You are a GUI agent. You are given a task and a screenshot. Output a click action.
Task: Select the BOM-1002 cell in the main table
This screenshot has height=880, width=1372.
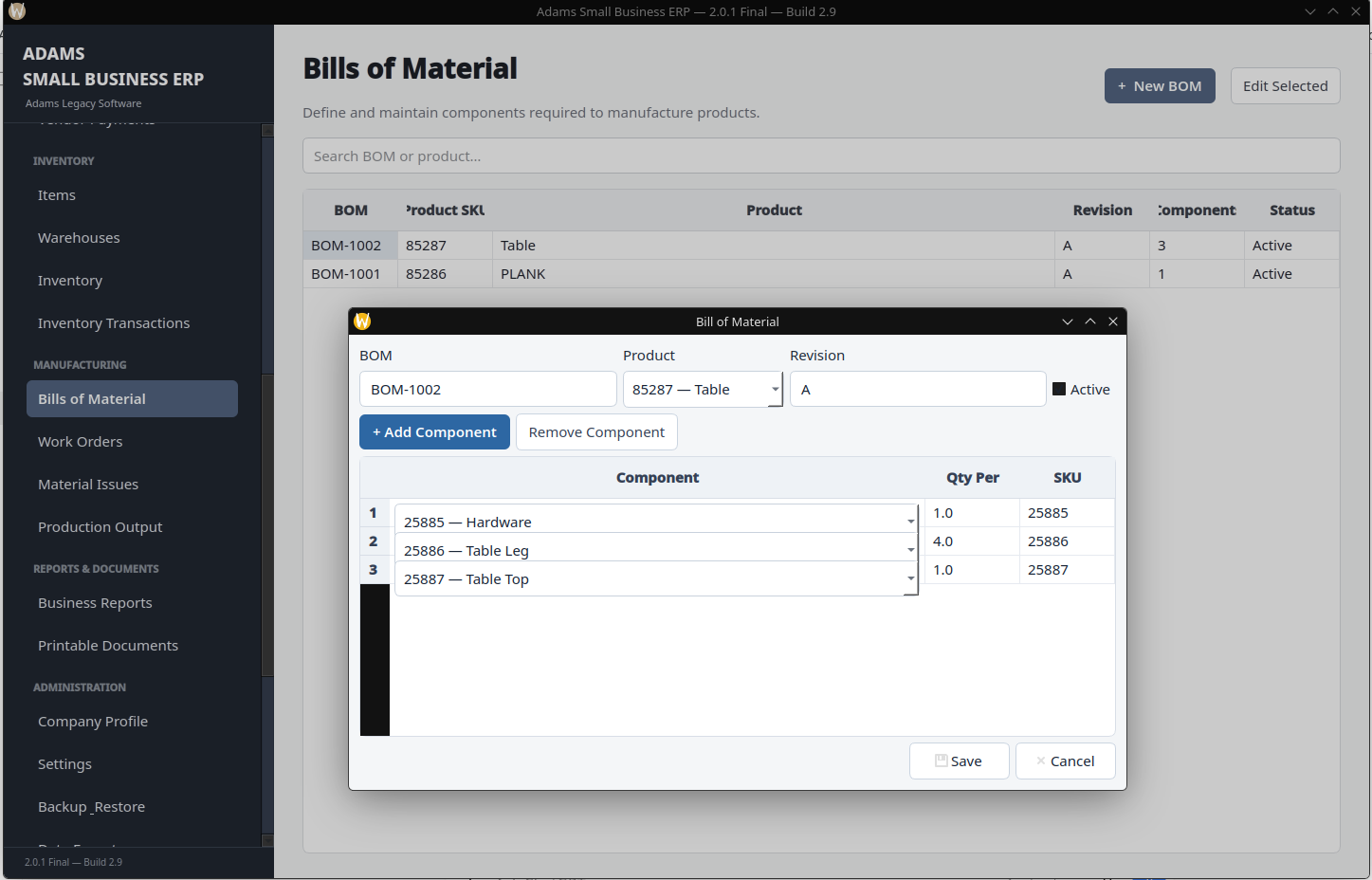351,246
